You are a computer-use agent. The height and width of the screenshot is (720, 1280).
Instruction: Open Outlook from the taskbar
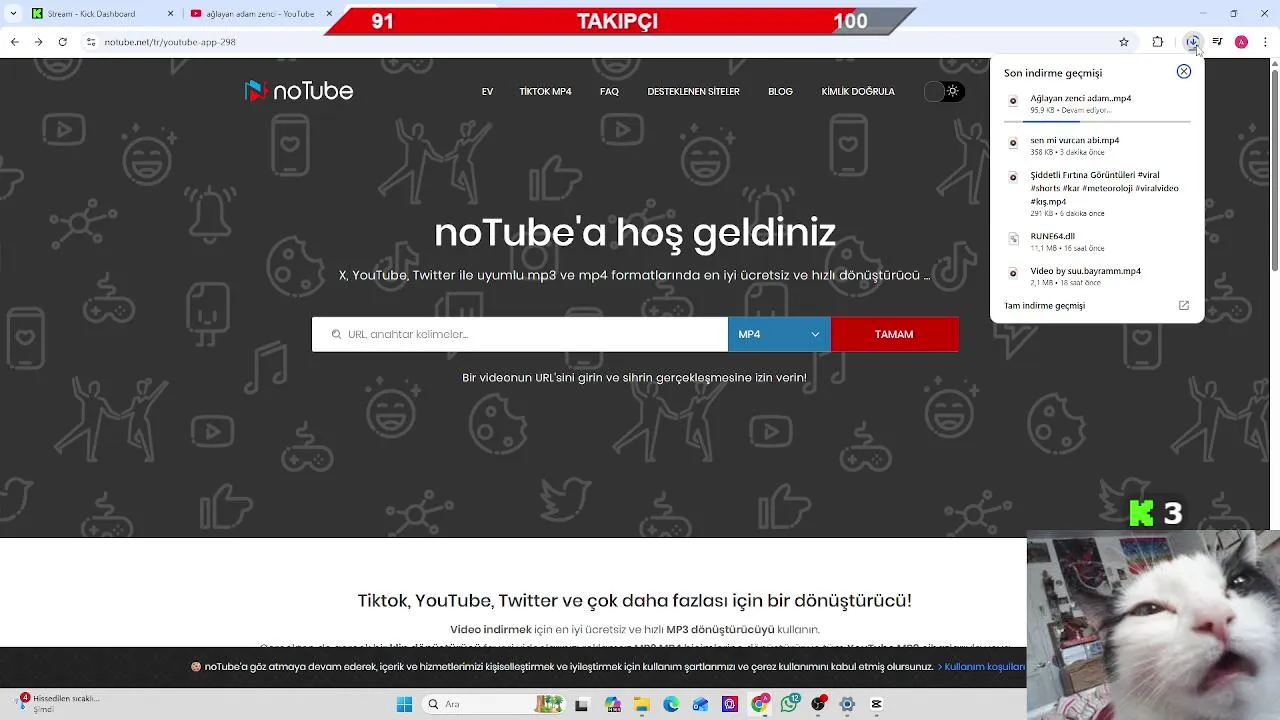pos(701,704)
